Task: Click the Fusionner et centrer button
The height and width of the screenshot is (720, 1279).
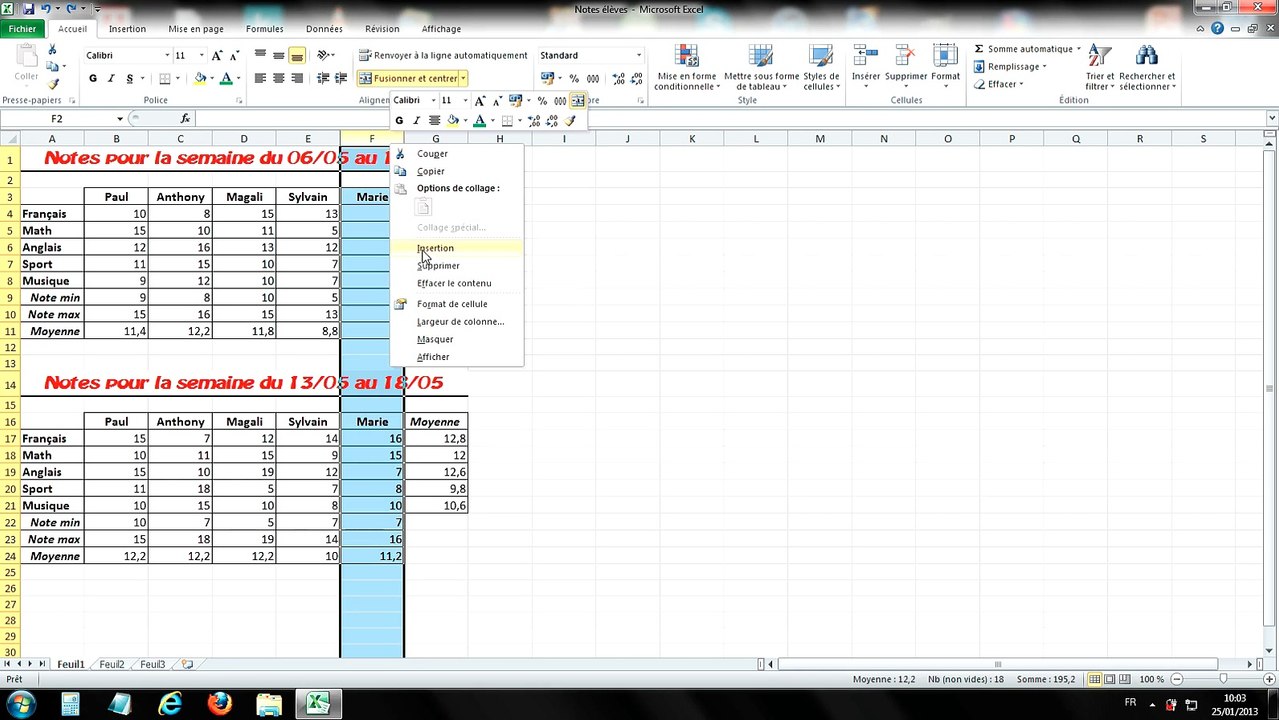Action: pos(408,78)
